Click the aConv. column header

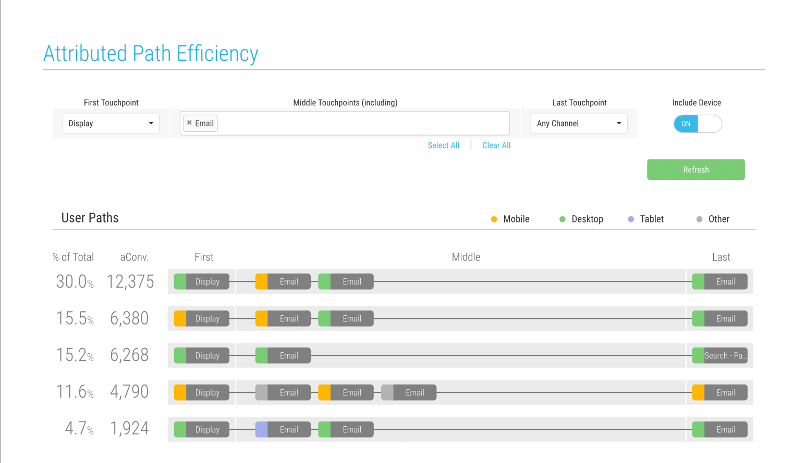[x=133, y=257]
